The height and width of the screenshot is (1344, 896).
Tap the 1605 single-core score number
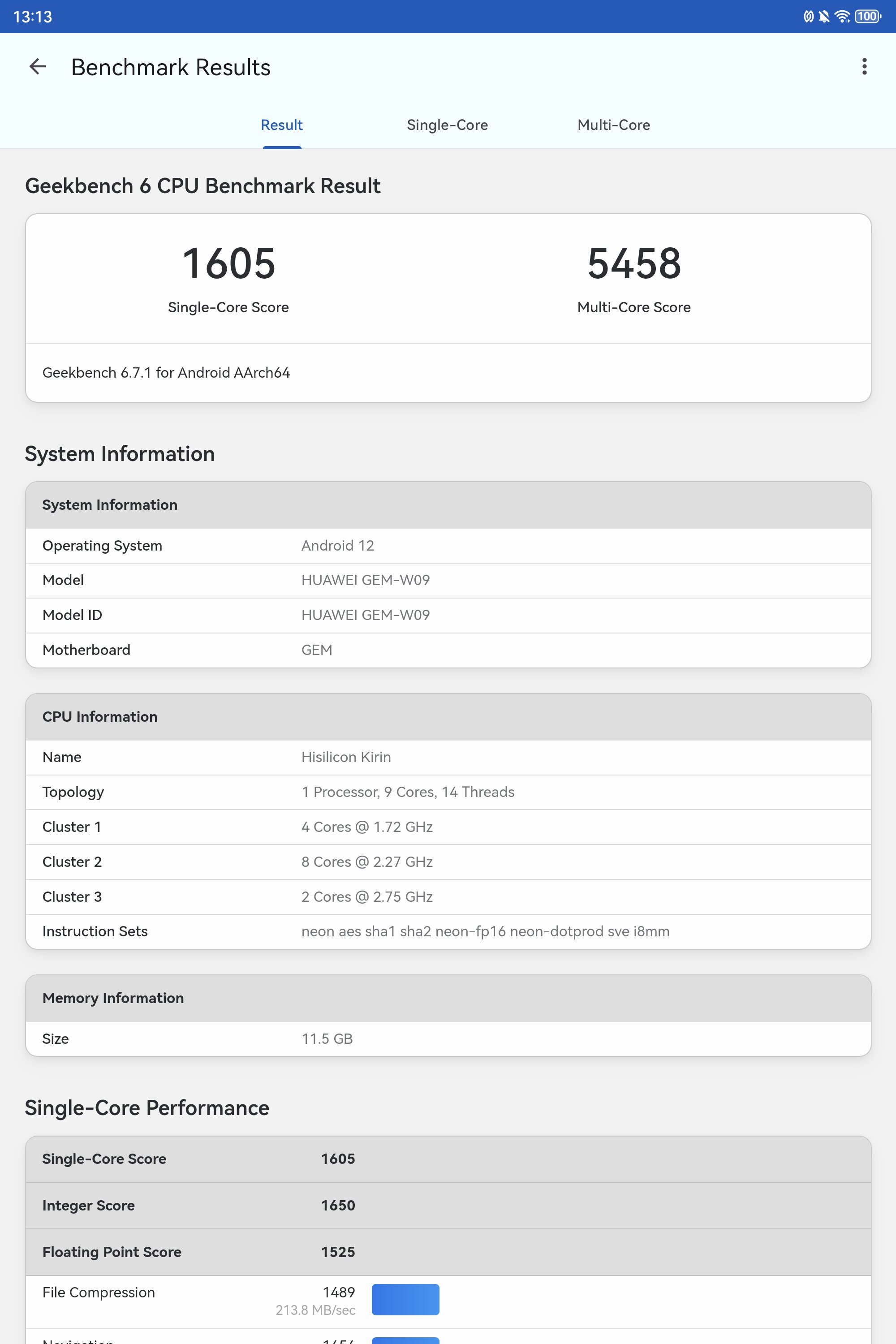228,263
